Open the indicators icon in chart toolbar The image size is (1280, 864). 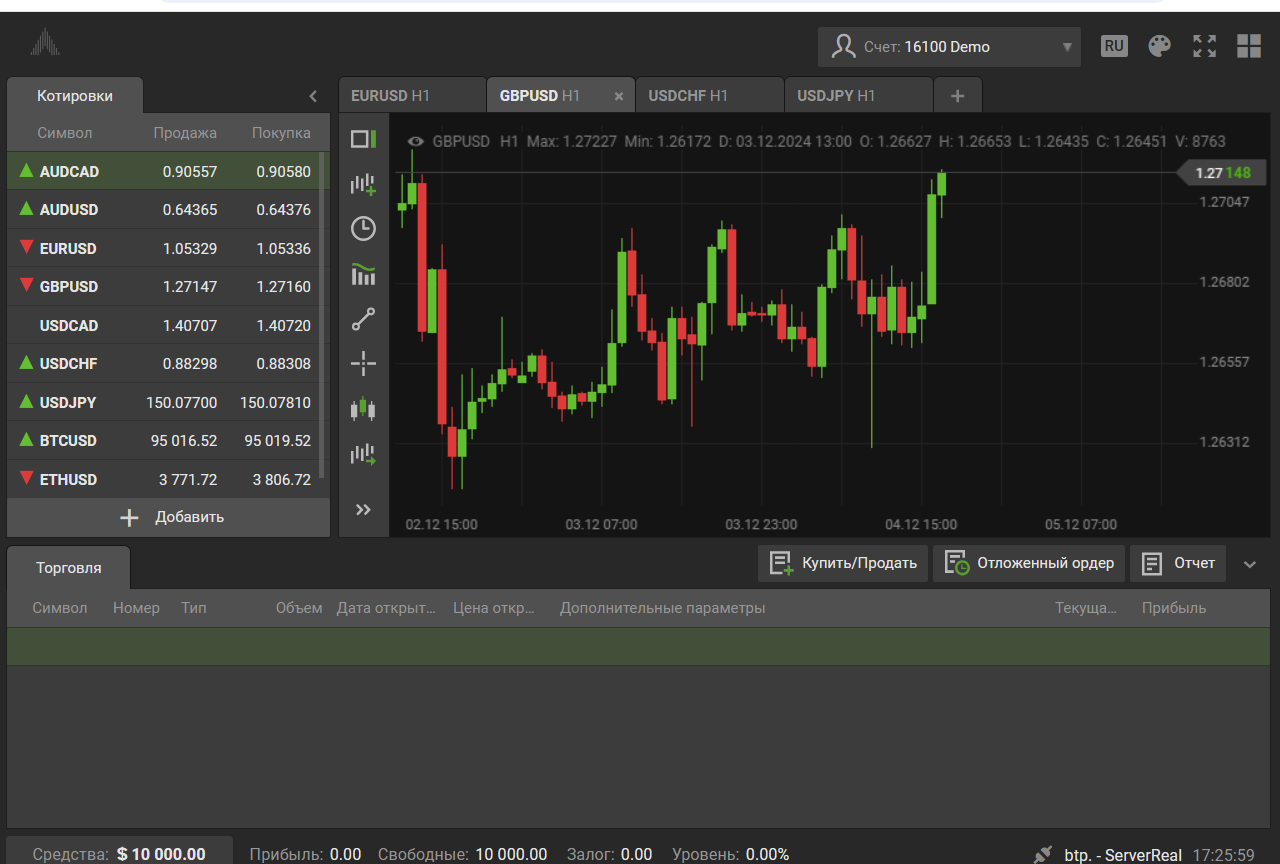363,274
